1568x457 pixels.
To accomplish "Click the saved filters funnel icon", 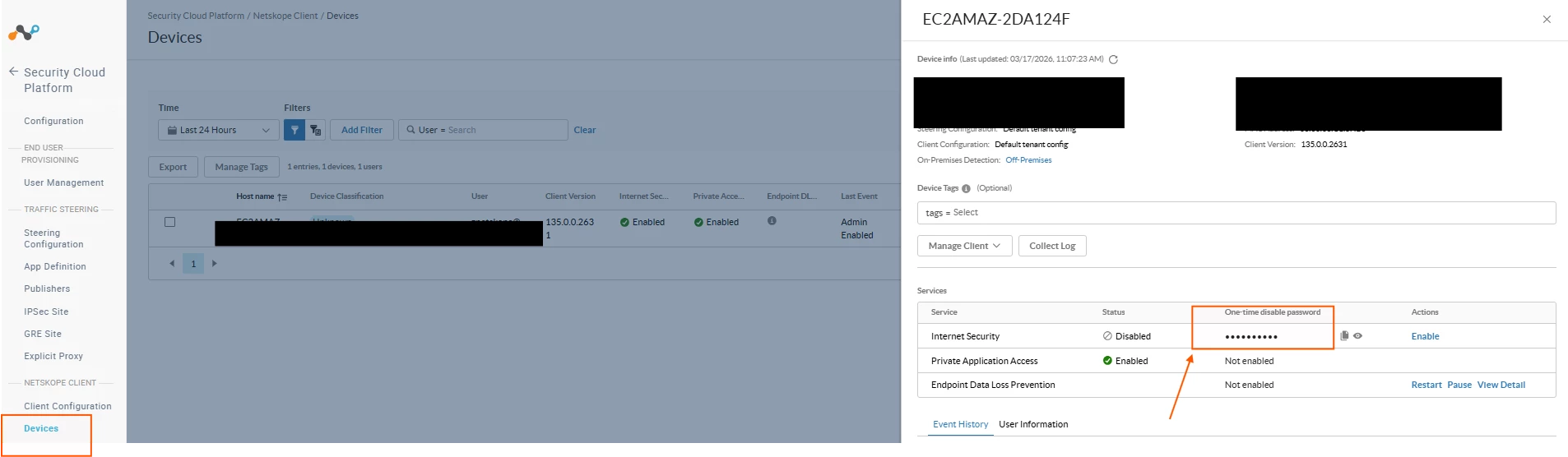I will 316,130.
